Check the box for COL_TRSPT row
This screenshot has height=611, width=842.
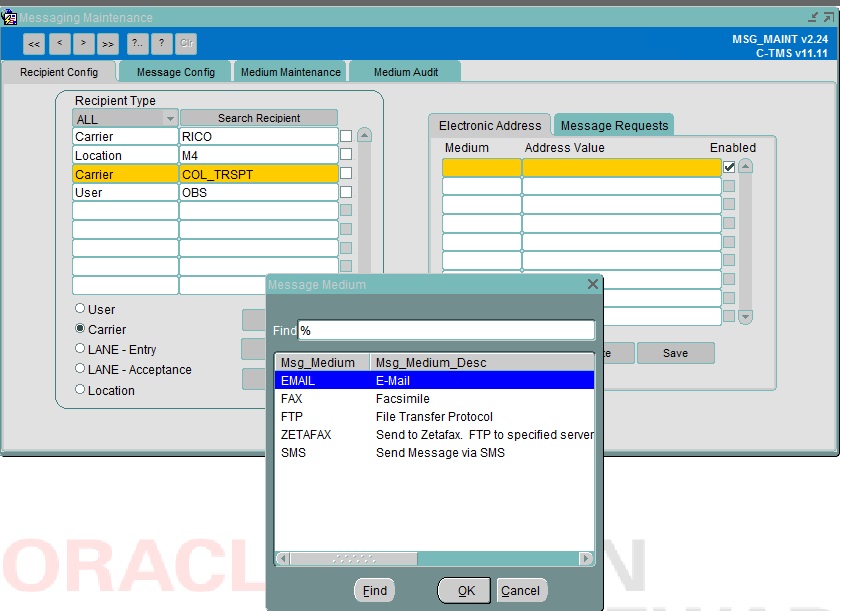click(x=346, y=173)
